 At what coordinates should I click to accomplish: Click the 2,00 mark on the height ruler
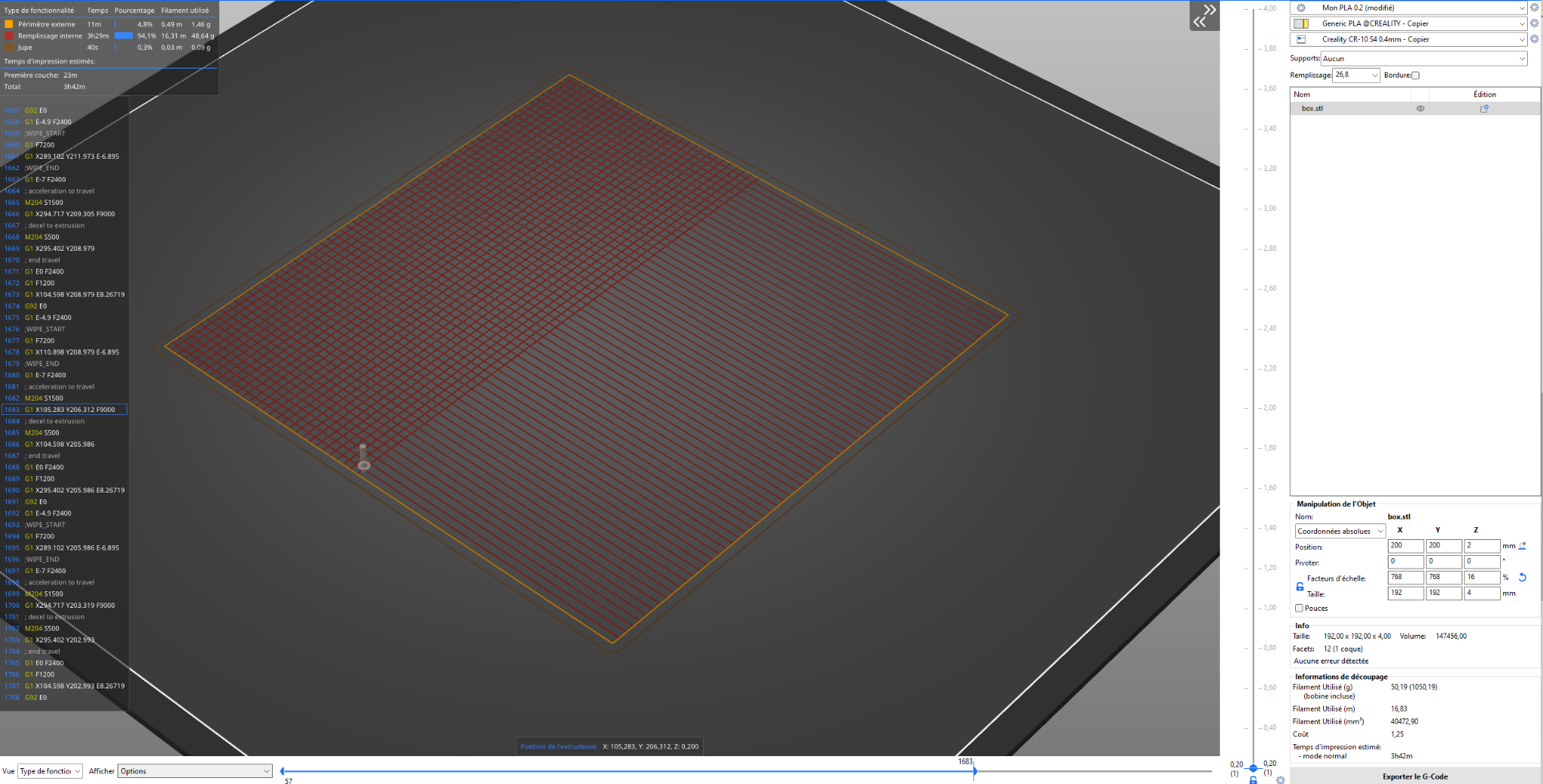tap(1269, 408)
